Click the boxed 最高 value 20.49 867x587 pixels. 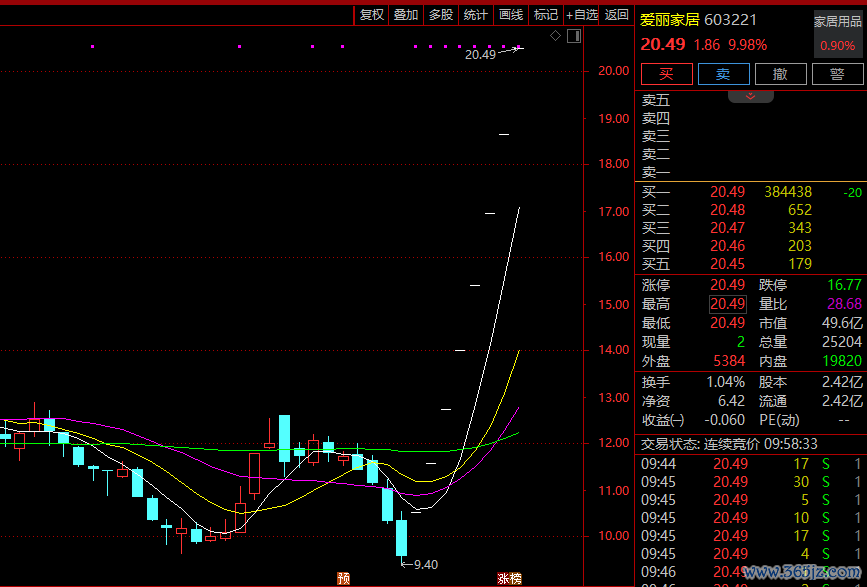[x=728, y=304]
